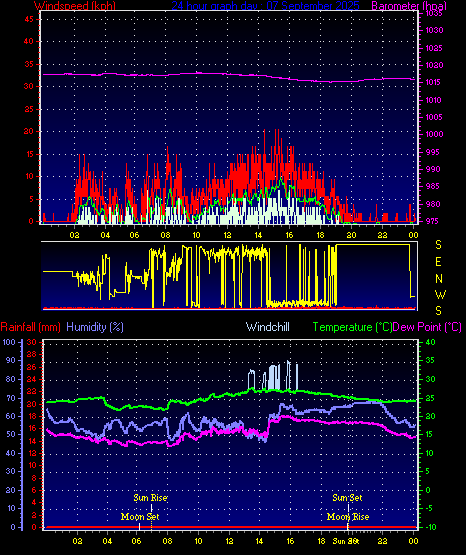Click the 25 value on the windspeed axis
Image resolution: width=466 pixels, height=555 pixels.
pos(29,109)
